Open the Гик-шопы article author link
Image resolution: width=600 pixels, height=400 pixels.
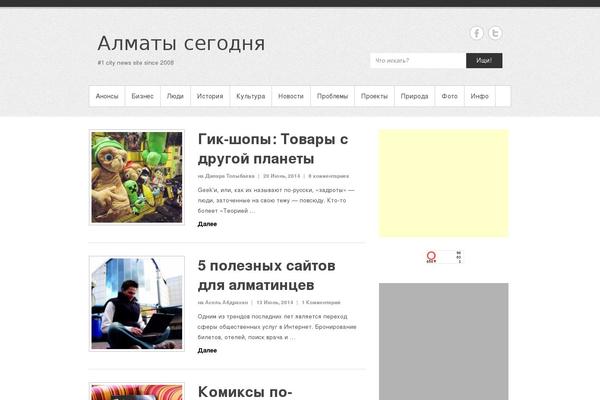[x=230, y=176]
